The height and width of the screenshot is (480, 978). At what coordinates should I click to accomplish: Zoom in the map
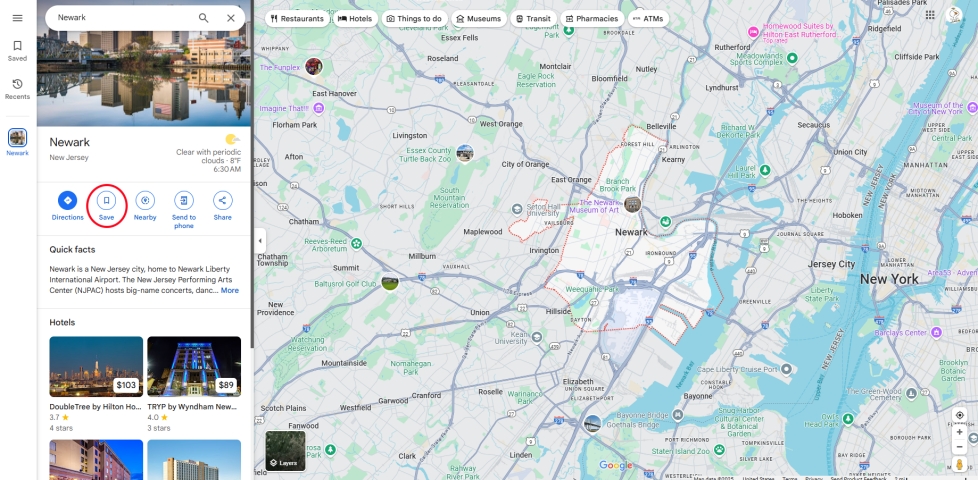point(959,432)
